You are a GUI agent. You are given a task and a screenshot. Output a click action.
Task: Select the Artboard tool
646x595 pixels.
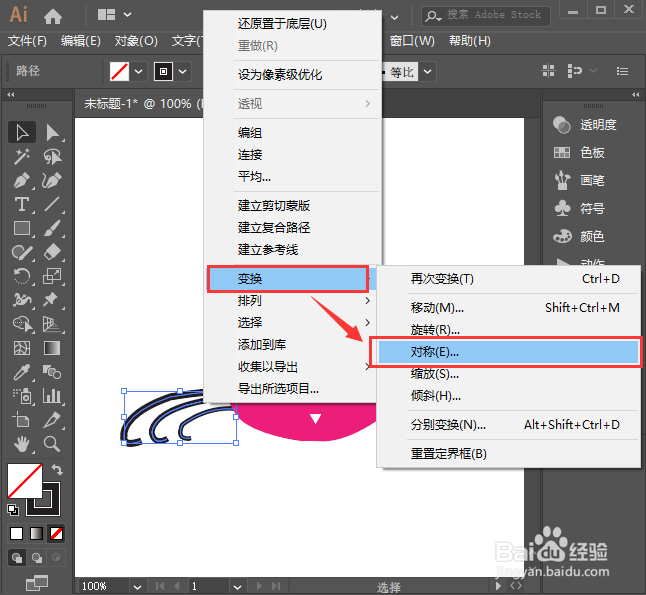[22, 420]
